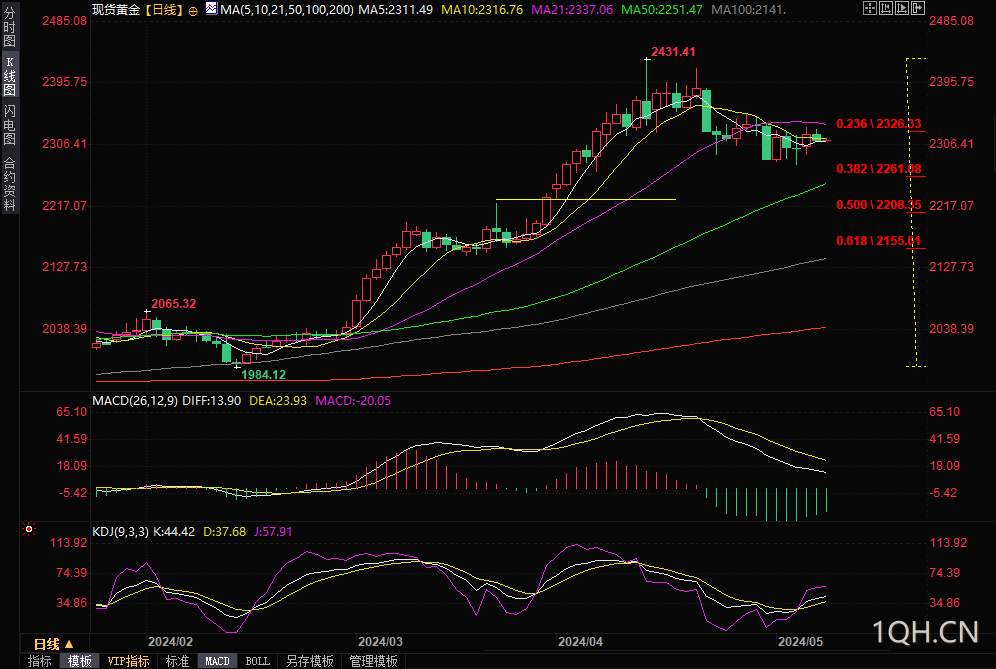
Task: Expand the 日线 period selector
Action: (x=54, y=644)
